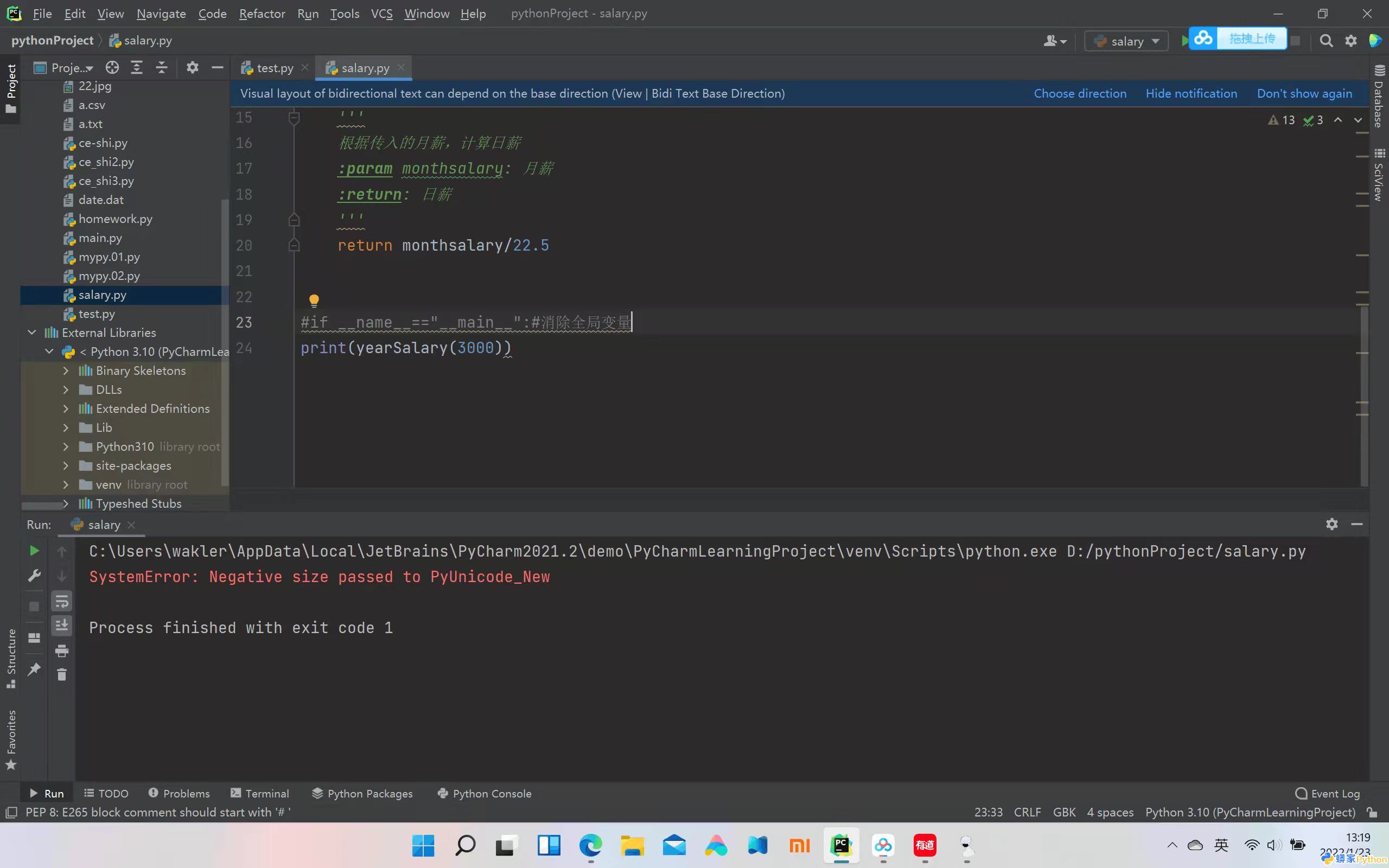Collapse the External Libraries node
This screenshot has width=1389, height=868.
32,333
